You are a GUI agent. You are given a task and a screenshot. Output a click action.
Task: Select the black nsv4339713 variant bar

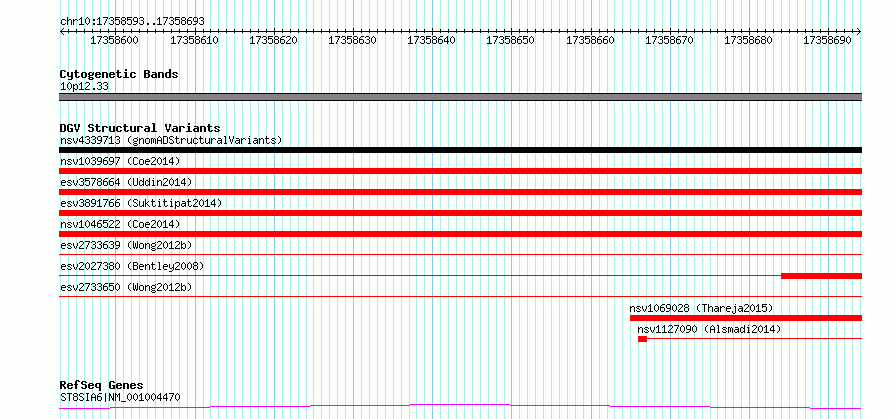pos(461,150)
